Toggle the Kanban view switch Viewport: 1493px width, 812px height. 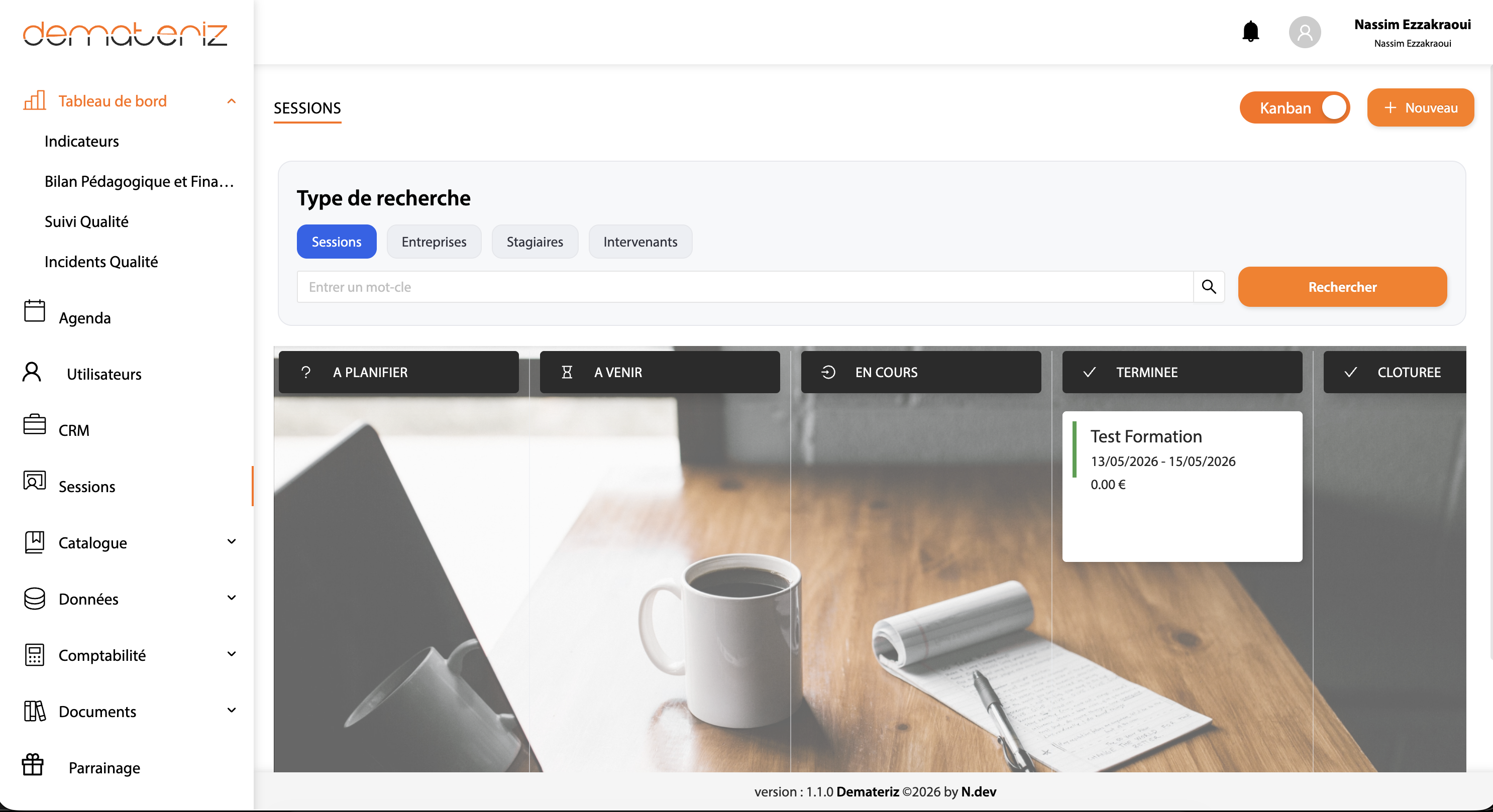1294,108
